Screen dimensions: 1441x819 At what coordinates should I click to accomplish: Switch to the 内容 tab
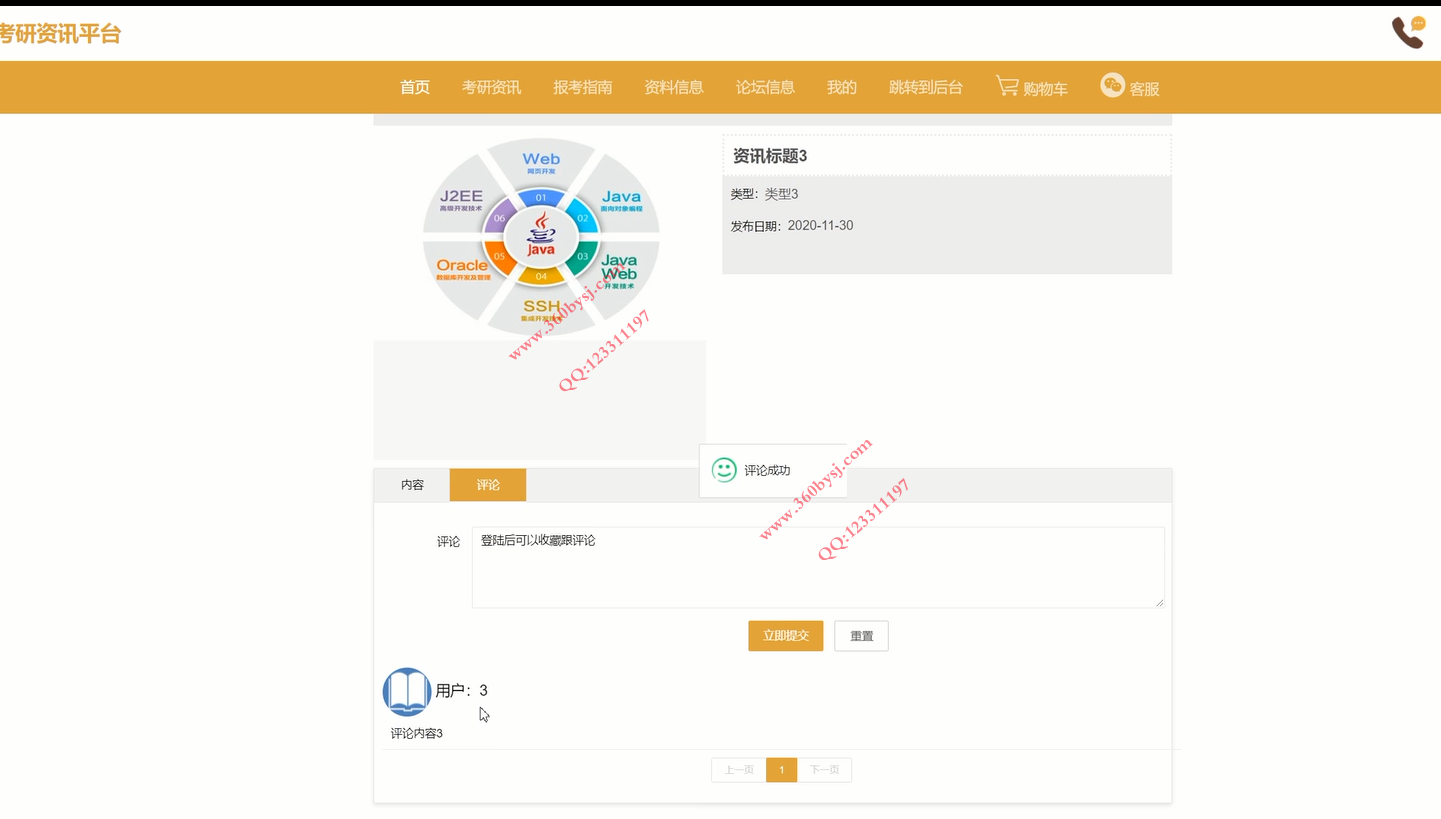(412, 485)
